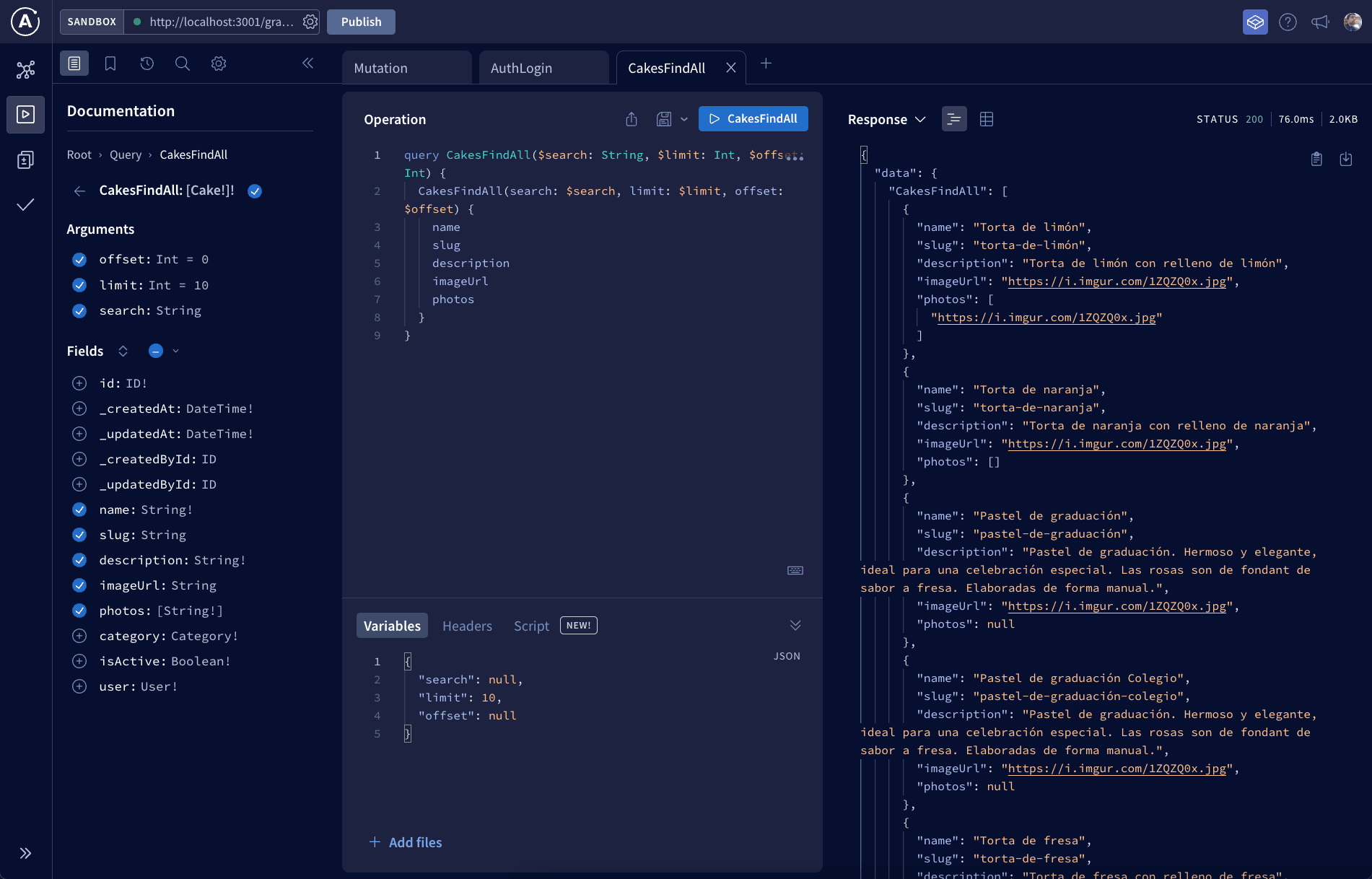Deselect the slug field checkbox
The image size is (1372, 879).
pyautogui.click(x=79, y=535)
